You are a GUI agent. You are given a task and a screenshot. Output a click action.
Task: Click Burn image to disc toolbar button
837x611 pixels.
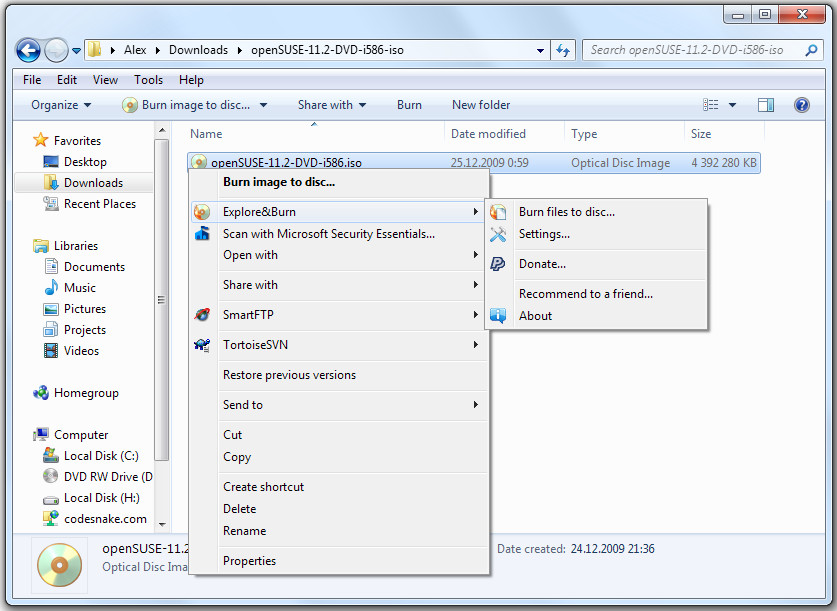pos(195,105)
